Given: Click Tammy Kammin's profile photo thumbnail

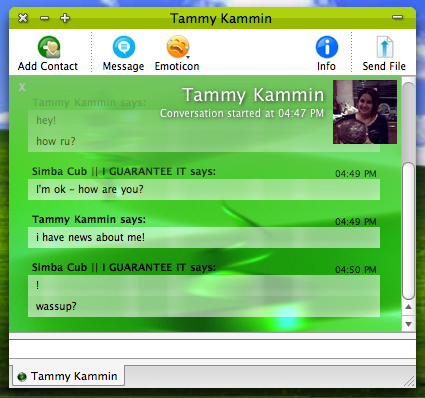Looking at the screenshot, I should click(365, 112).
